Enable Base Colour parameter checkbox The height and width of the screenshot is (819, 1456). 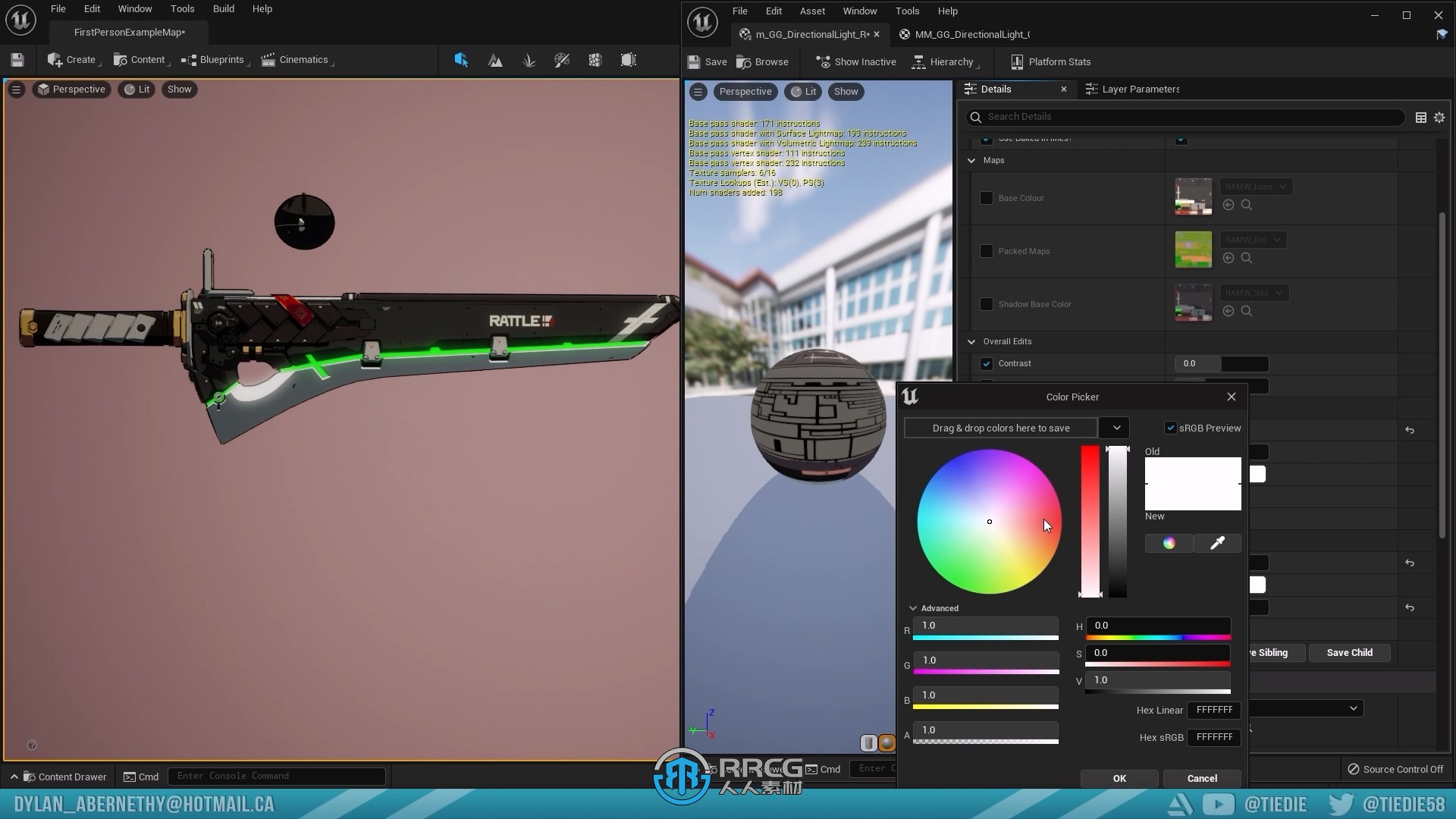click(x=987, y=198)
